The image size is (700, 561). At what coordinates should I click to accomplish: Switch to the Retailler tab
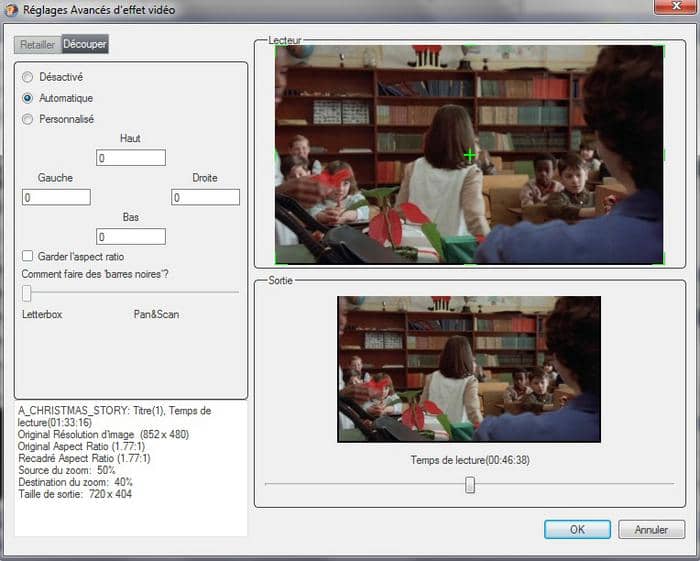point(38,45)
